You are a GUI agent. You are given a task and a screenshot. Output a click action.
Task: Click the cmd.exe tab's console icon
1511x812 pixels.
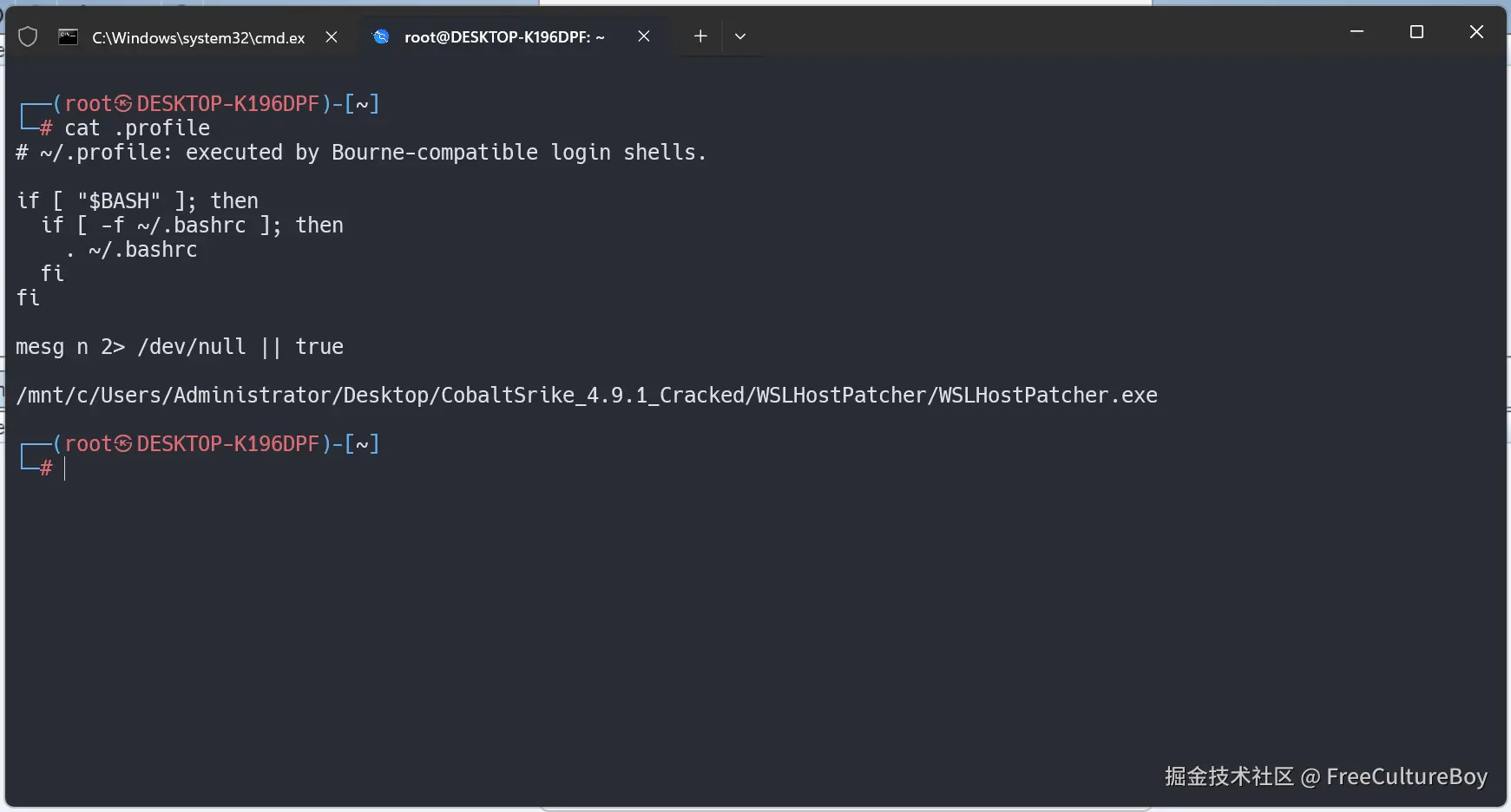click(68, 36)
